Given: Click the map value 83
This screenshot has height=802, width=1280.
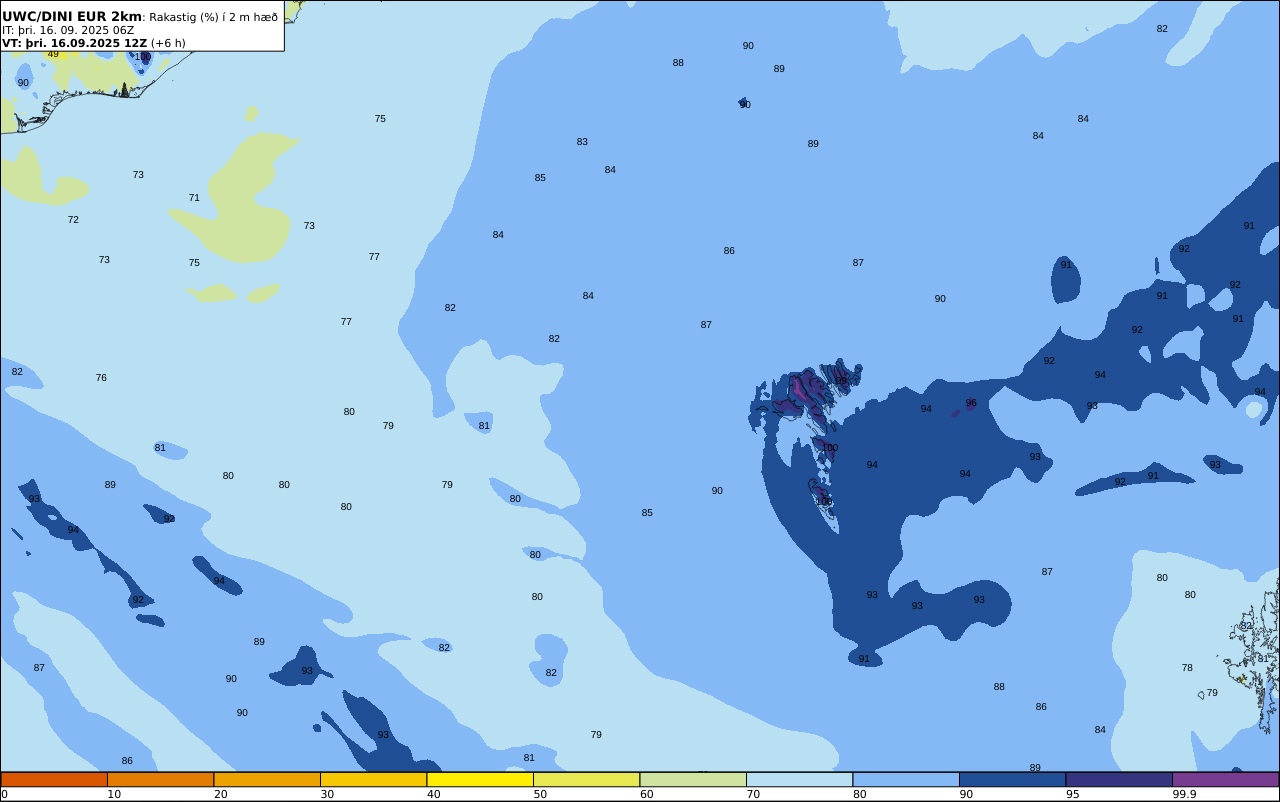Looking at the screenshot, I should point(582,142).
